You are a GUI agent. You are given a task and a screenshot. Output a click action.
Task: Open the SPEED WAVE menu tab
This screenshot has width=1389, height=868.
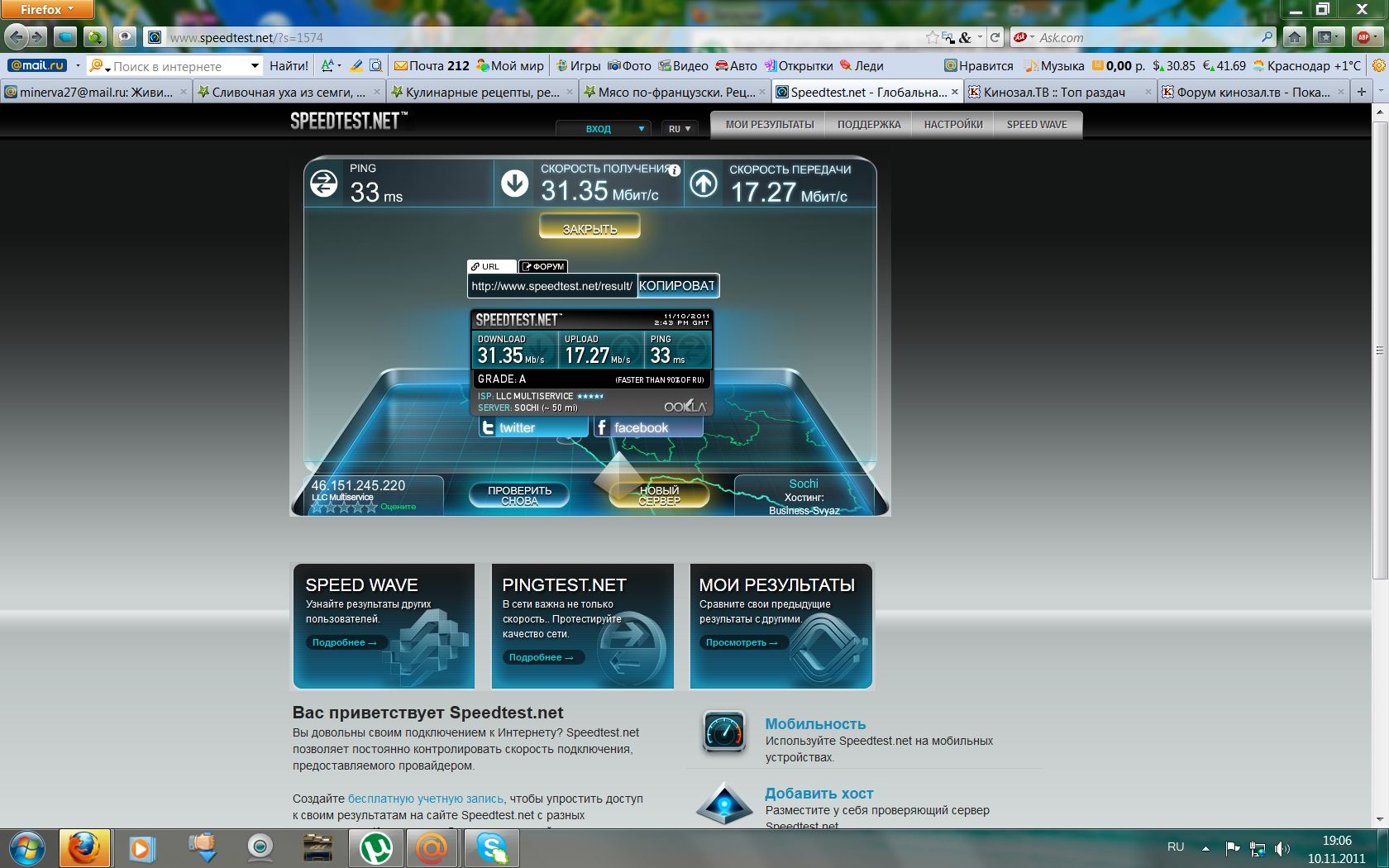tap(1037, 125)
